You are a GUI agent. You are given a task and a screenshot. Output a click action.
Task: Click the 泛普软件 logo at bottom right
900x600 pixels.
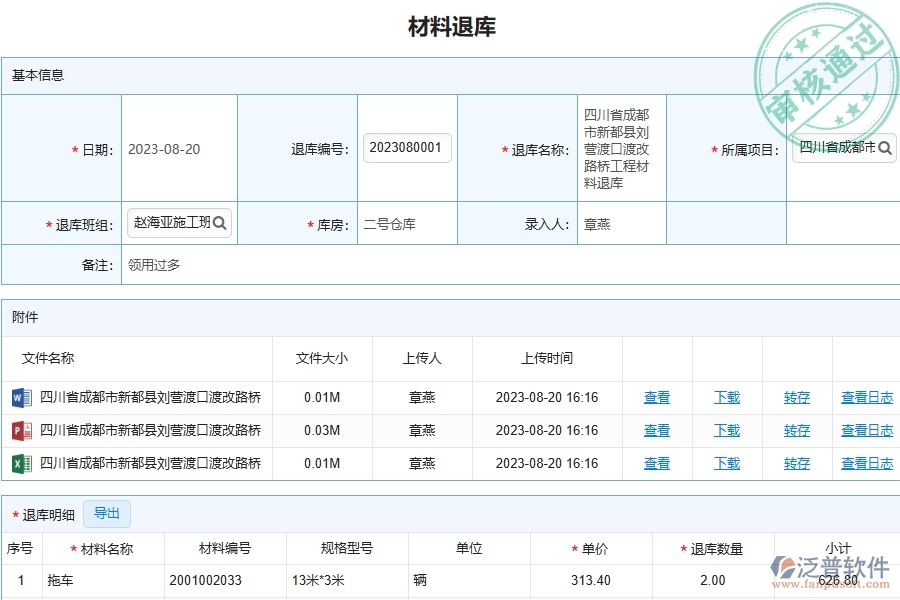tap(828, 567)
